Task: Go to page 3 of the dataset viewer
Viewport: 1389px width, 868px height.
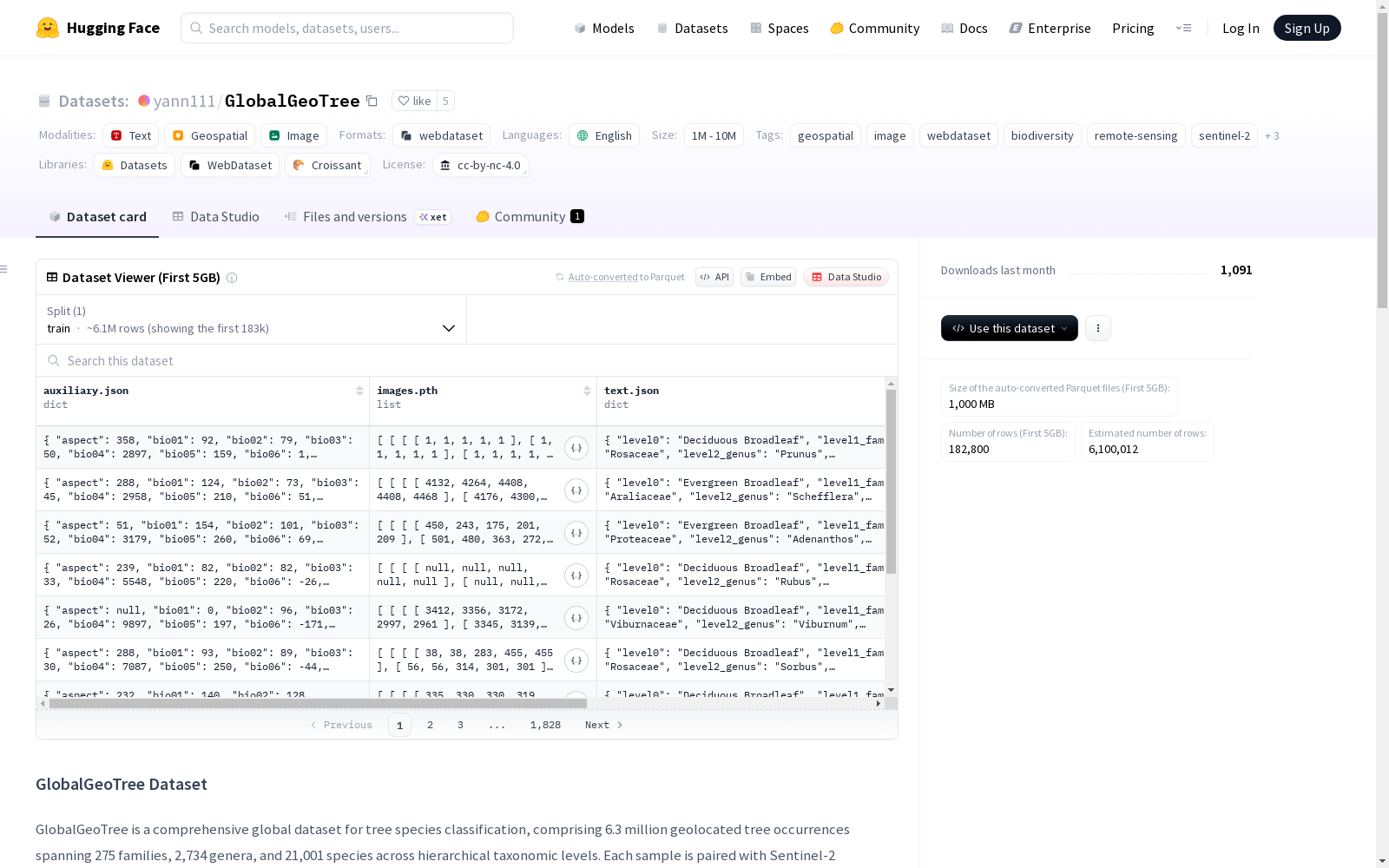Action: (x=460, y=725)
